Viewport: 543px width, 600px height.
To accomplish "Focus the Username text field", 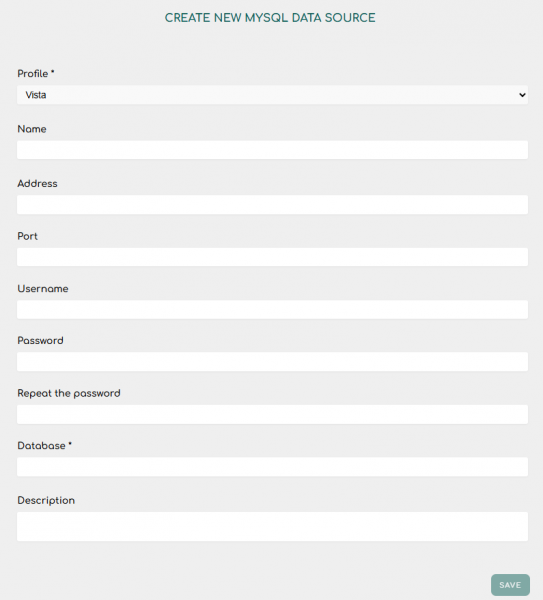I will [272, 309].
